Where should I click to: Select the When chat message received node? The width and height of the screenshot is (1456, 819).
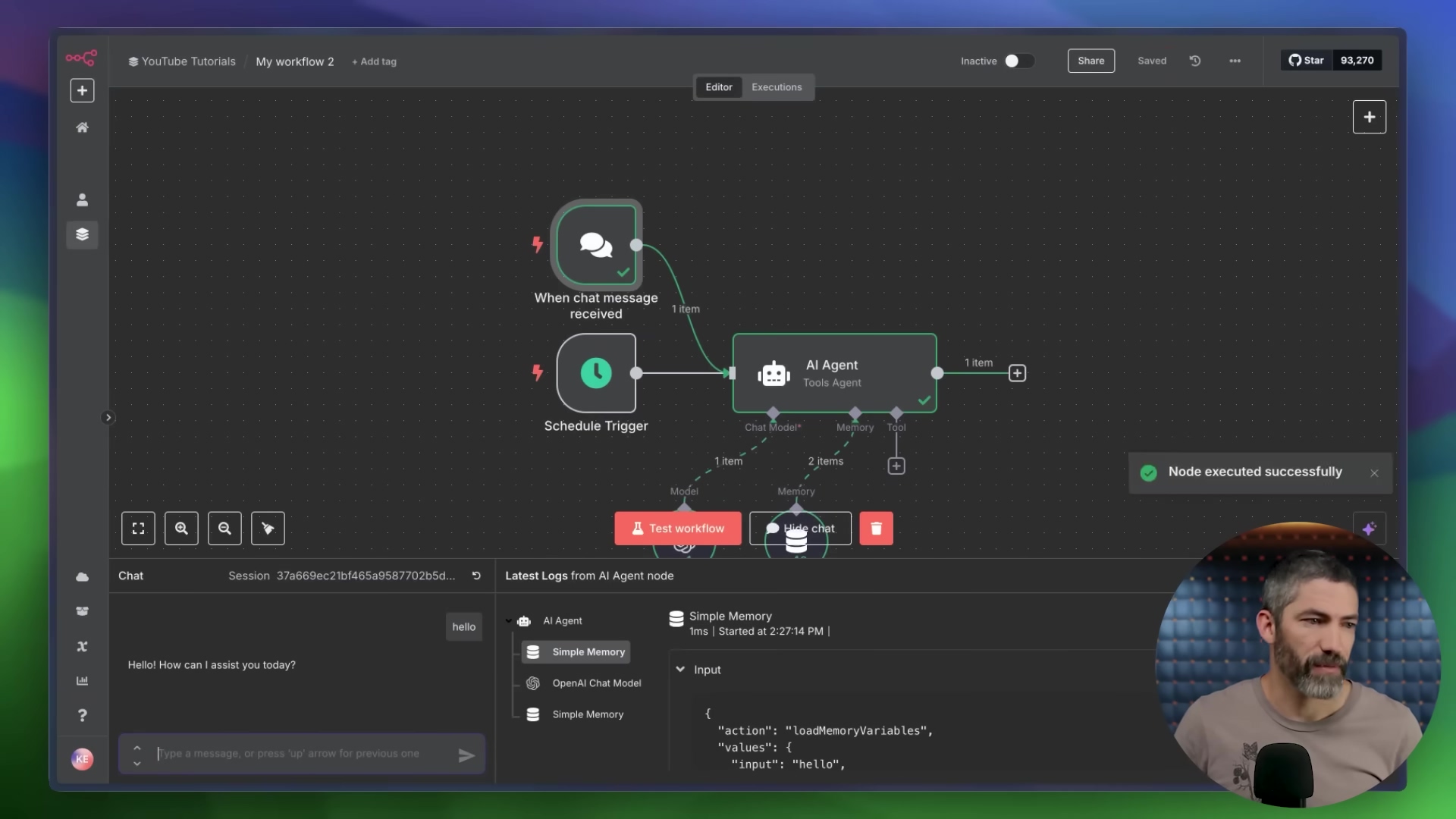[x=596, y=244]
